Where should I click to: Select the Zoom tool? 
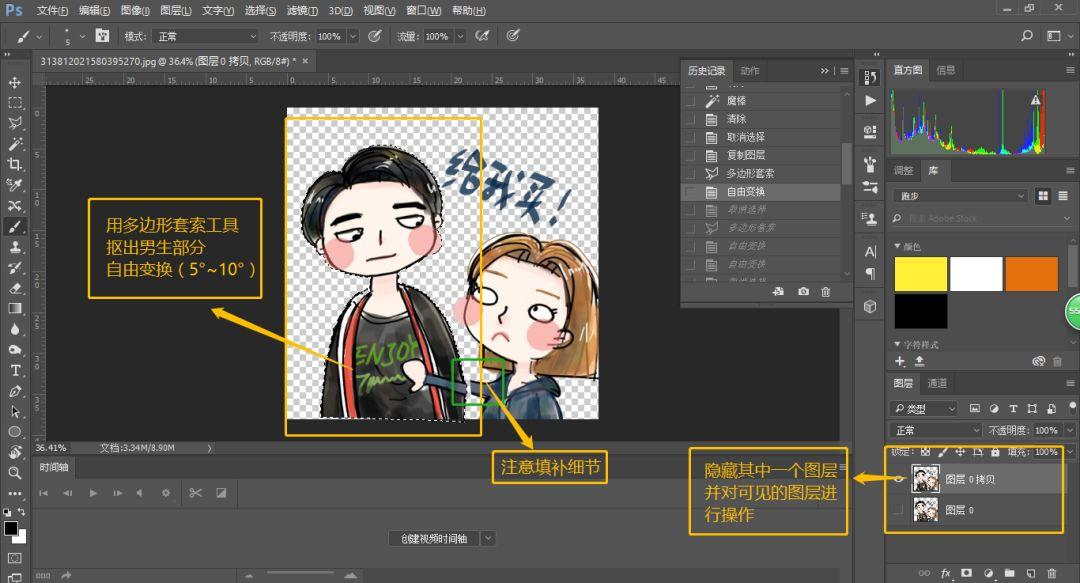point(14,473)
